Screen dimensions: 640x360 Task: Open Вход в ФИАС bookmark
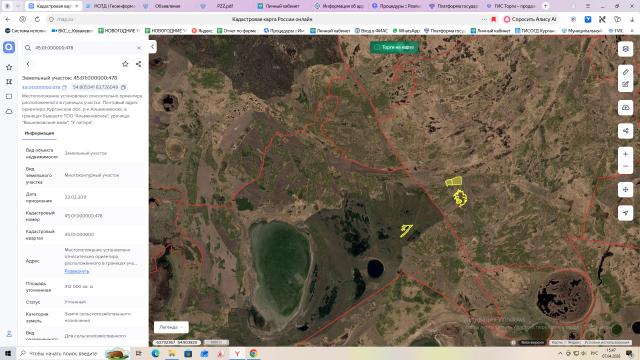tap(371, 31)
